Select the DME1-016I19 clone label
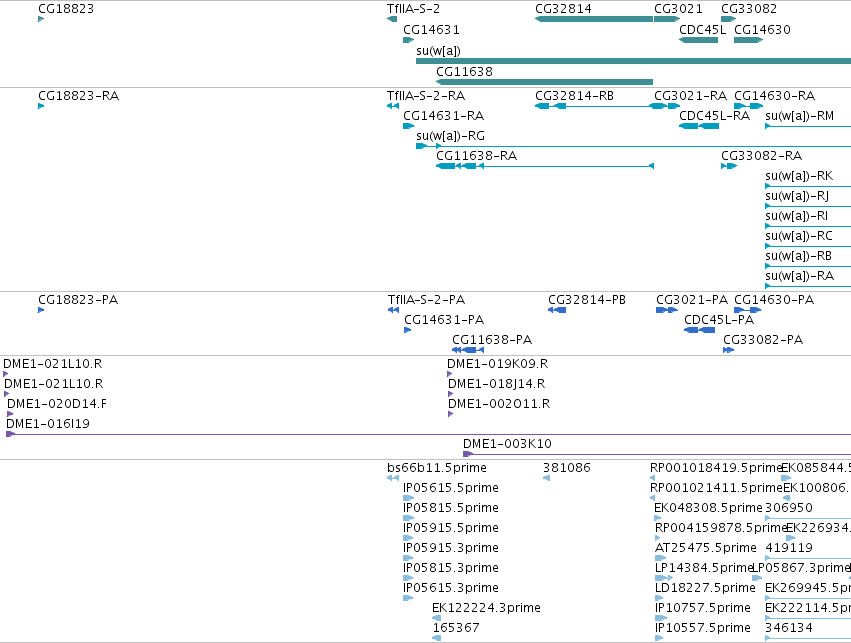The height and width of the screenshot is (643, 851). coord(48,424)
